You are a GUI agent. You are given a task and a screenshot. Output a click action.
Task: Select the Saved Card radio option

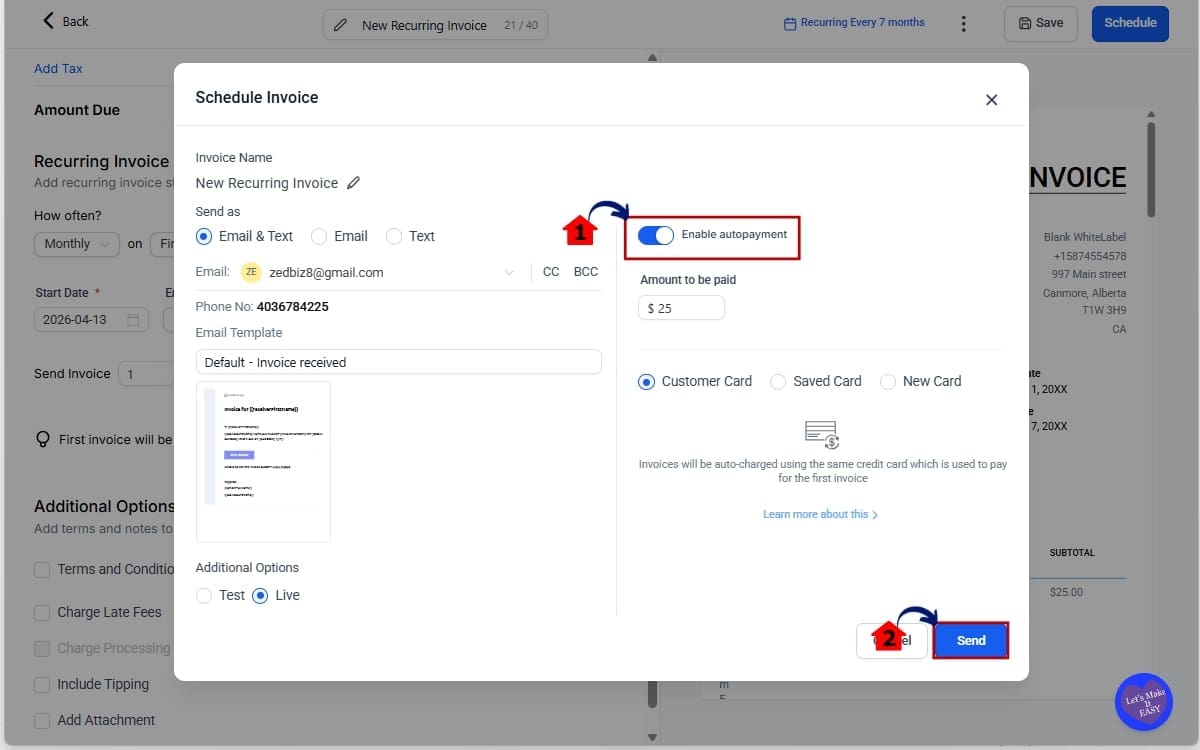tap(777, 381)
